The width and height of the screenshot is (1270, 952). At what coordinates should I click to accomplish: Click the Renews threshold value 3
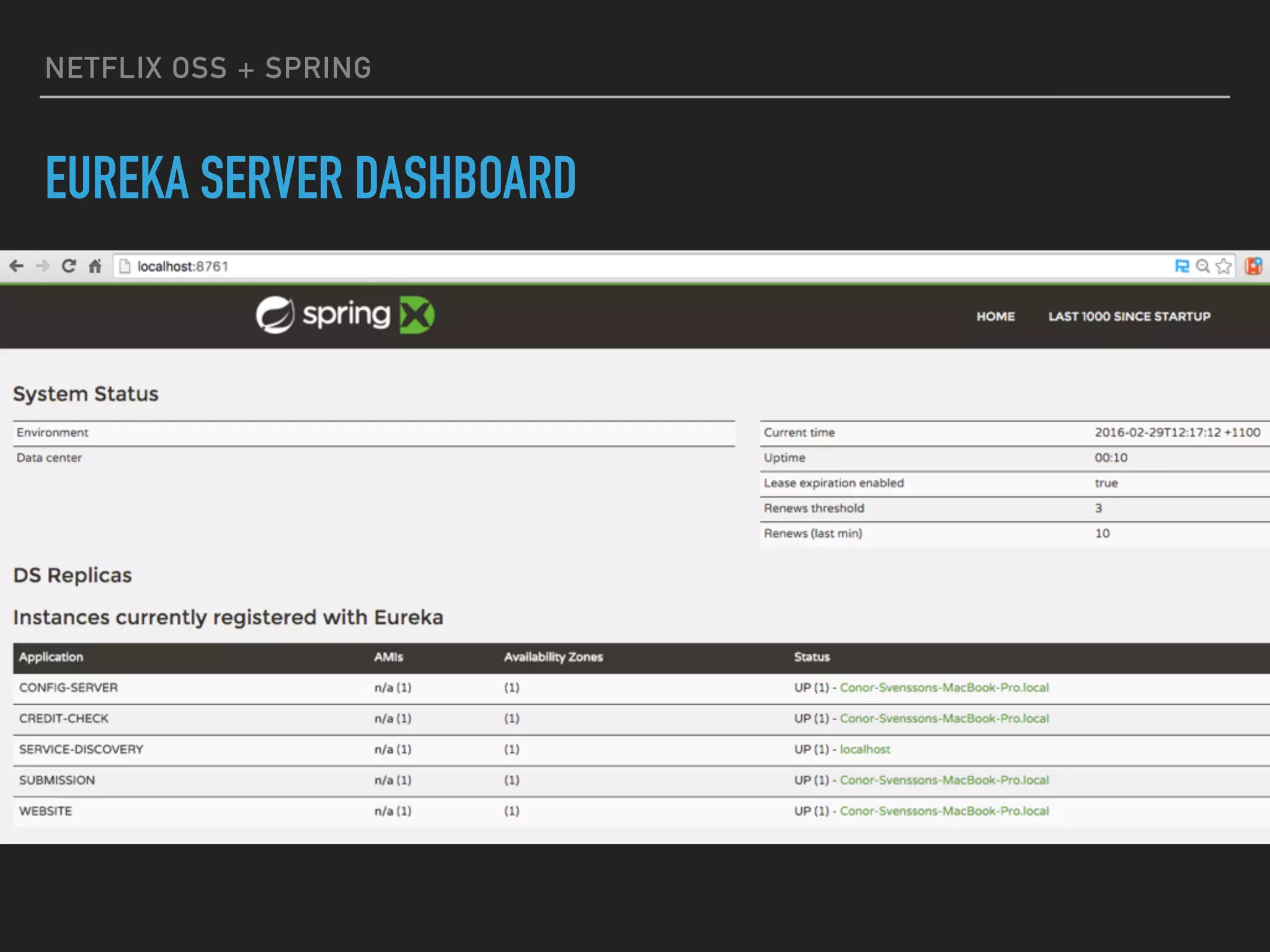pyautogui.click(x=1098, y=508)
